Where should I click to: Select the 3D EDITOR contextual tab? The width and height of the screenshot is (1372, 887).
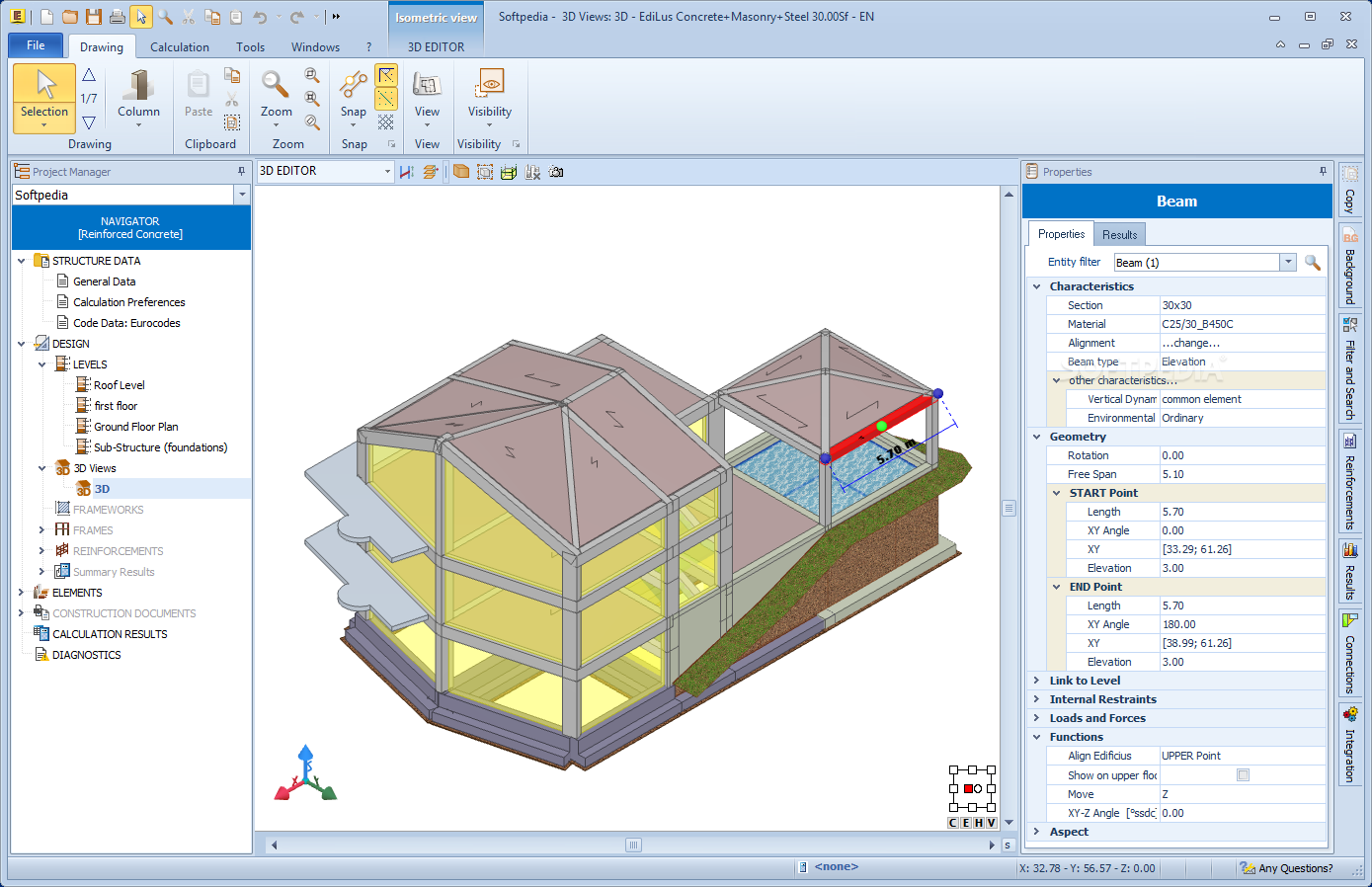pyautogui.click(x=436, y=46)
